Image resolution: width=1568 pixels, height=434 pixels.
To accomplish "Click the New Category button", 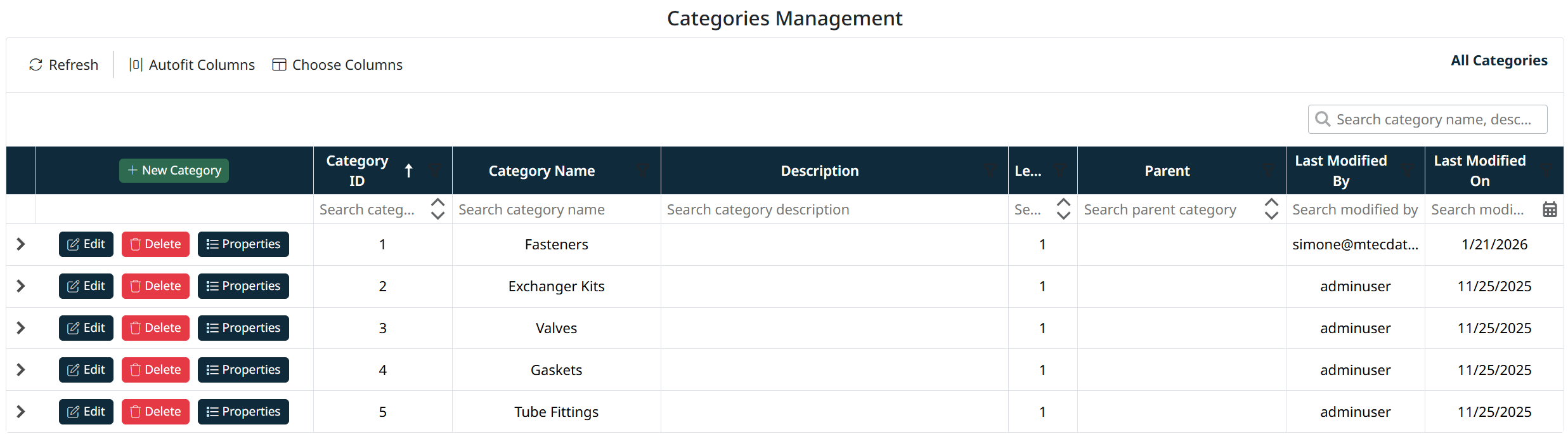I will click(x=174, y=171).
